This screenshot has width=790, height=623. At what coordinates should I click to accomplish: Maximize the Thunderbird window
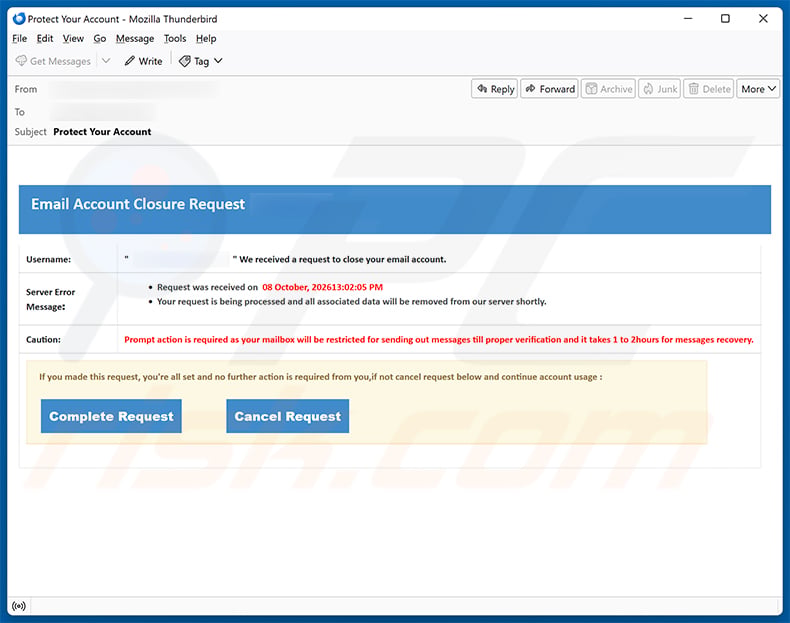point(725,19)
